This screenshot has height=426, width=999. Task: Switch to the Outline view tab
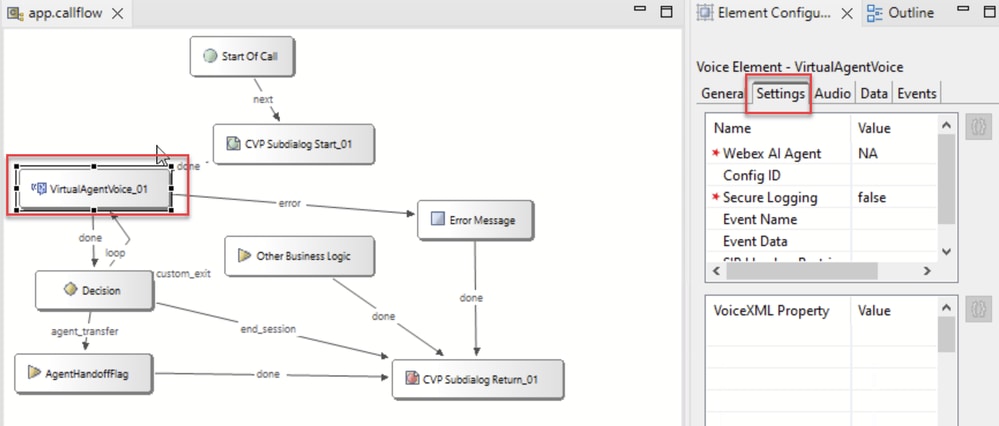(903, 13)
